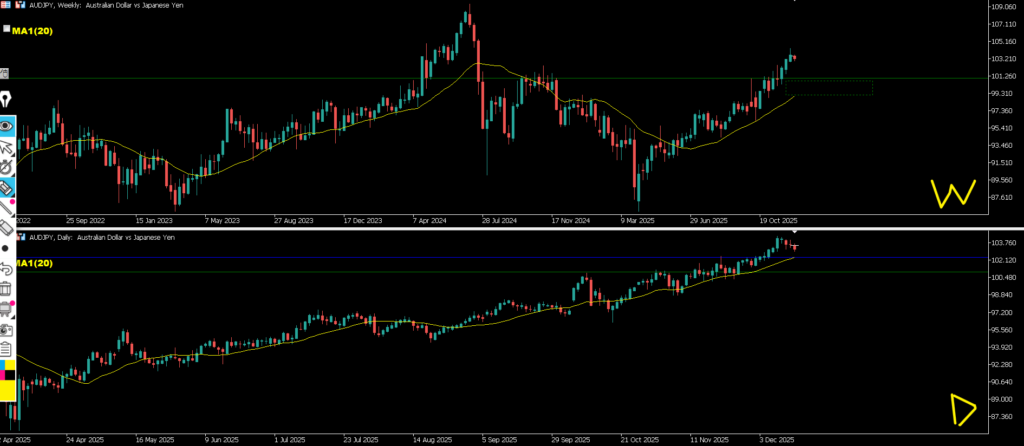
Task: Toggle the eye visibility tool
Action: (6, 126)
